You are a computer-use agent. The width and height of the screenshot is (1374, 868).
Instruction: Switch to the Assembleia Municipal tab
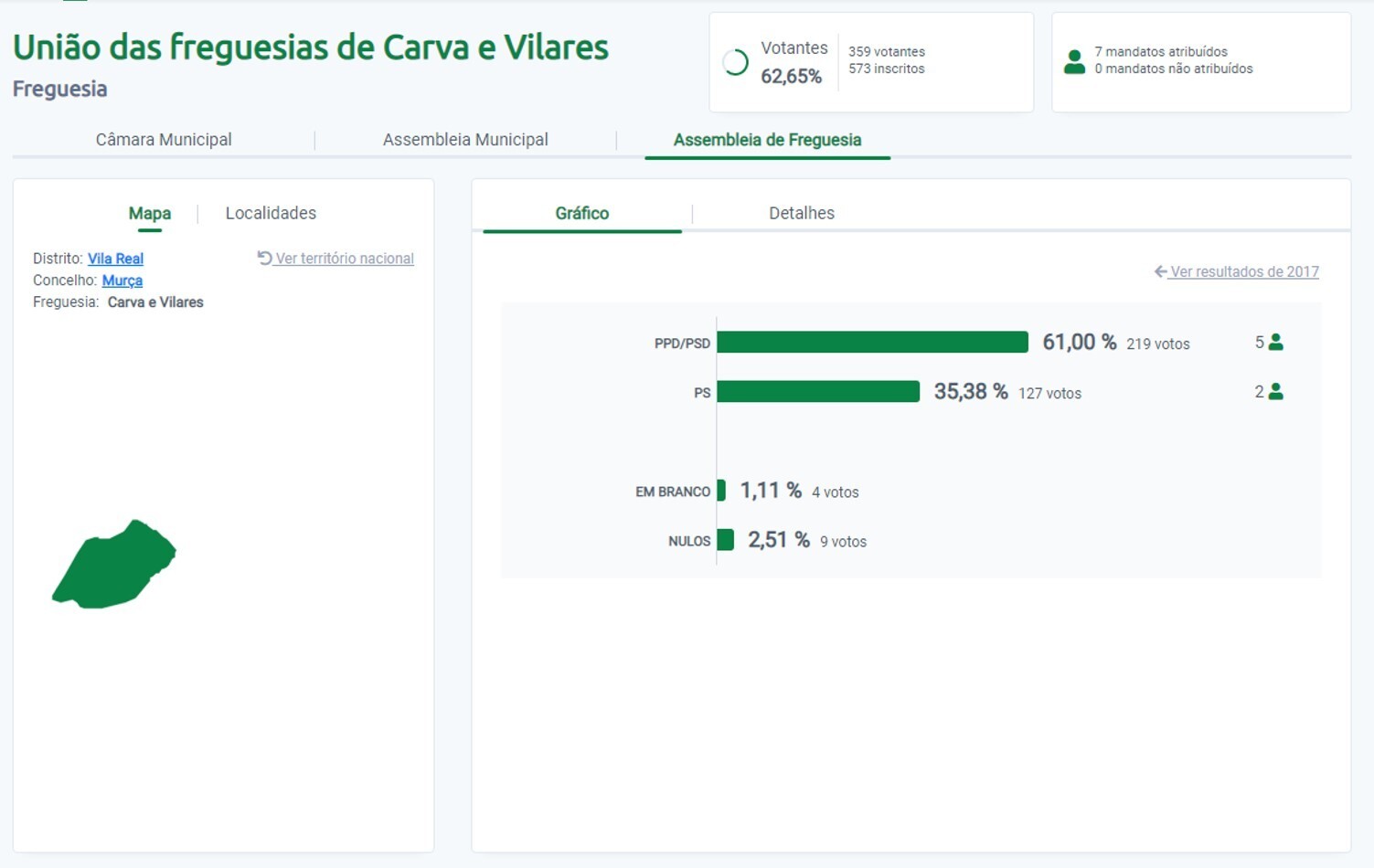click(465, 140)
